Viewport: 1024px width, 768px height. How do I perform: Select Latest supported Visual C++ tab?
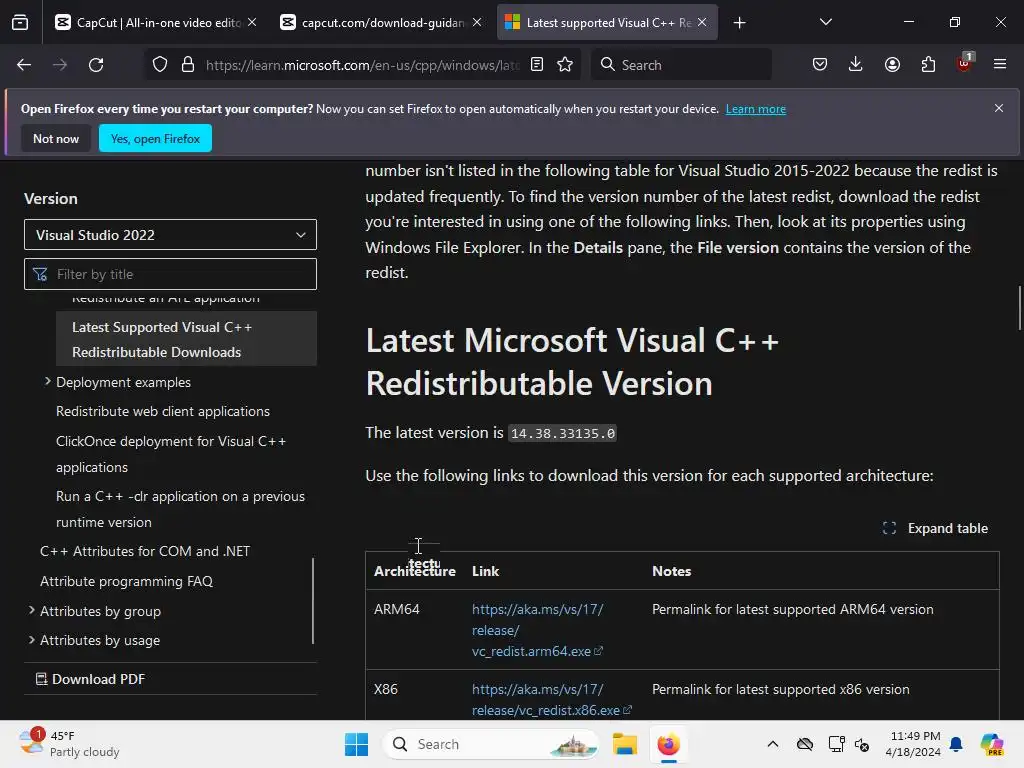tap(607, 23)
